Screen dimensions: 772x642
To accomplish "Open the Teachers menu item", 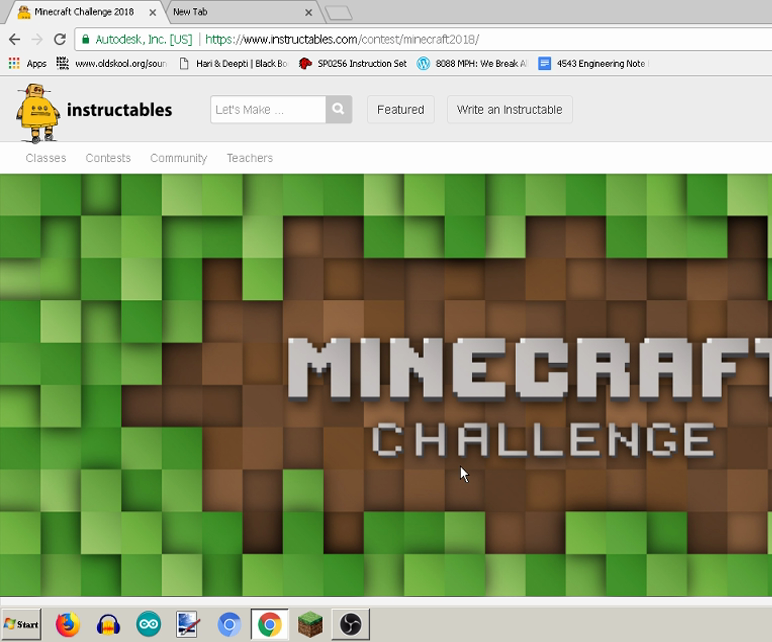I will [x=250, y=158].
